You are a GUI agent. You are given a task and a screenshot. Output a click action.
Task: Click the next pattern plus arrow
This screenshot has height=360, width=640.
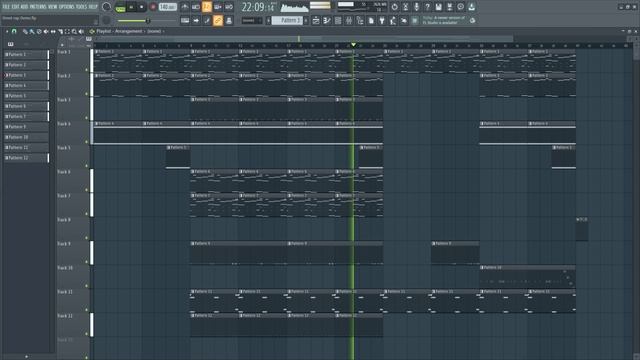(x=306, y=20)
